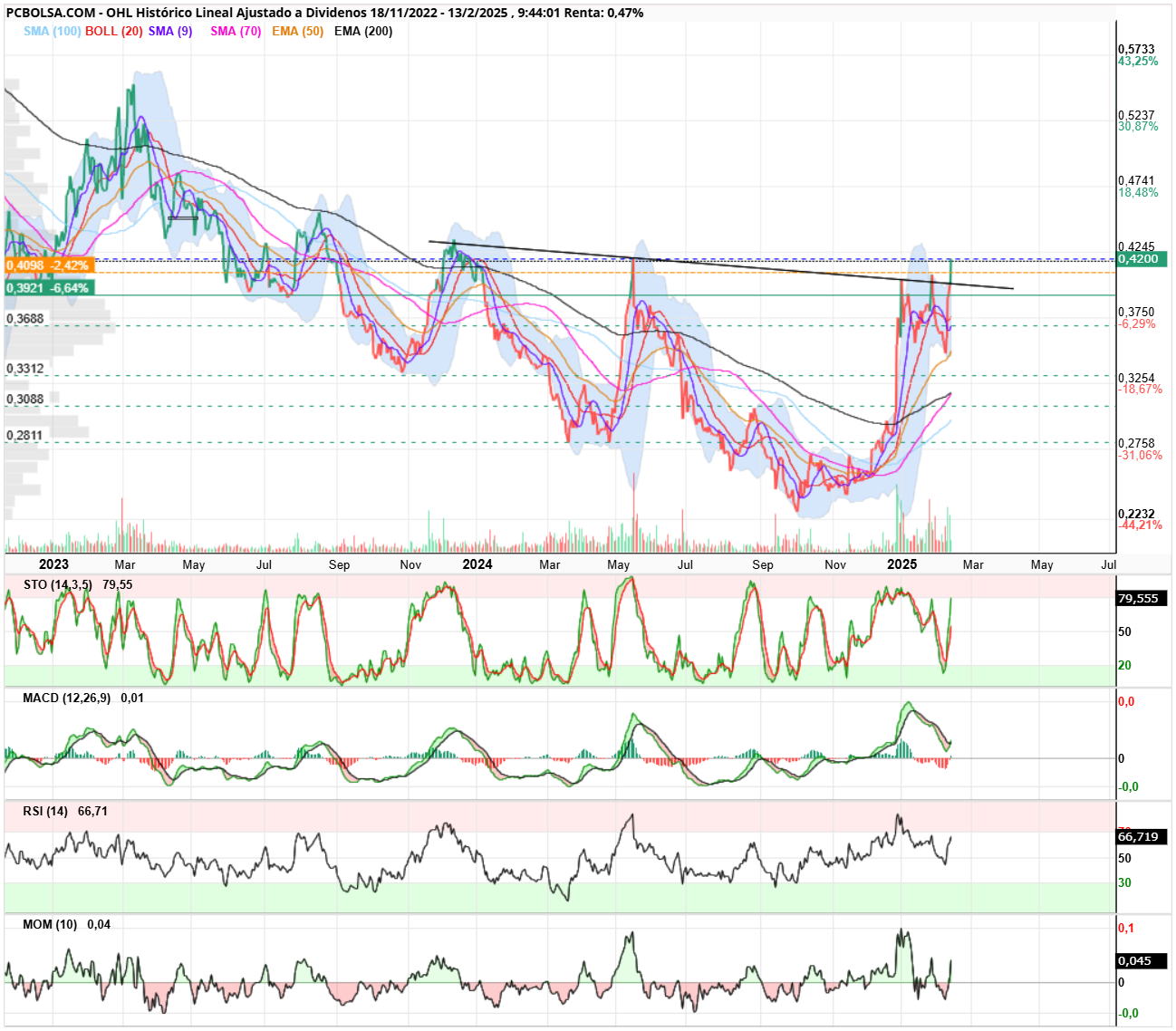Click the RSI (14) indicator label

coord(45,811)
